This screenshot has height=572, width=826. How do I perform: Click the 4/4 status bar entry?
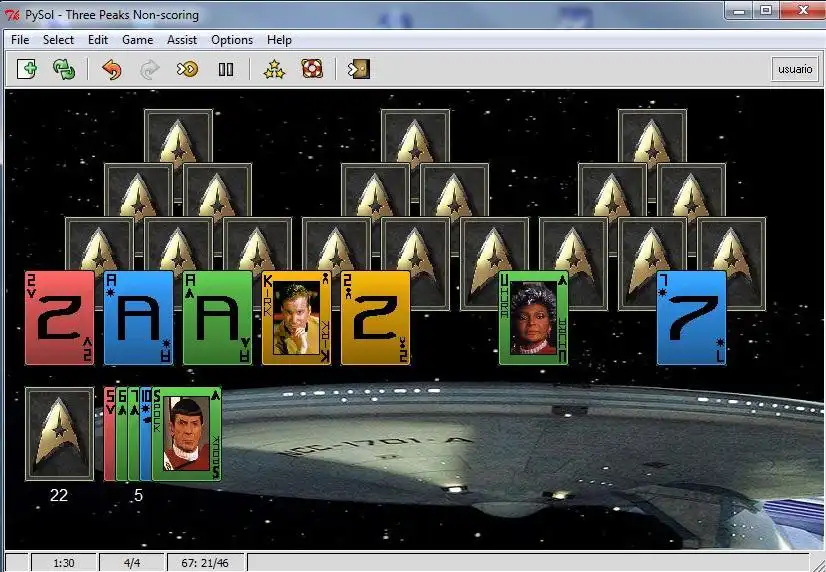[132, 563]
